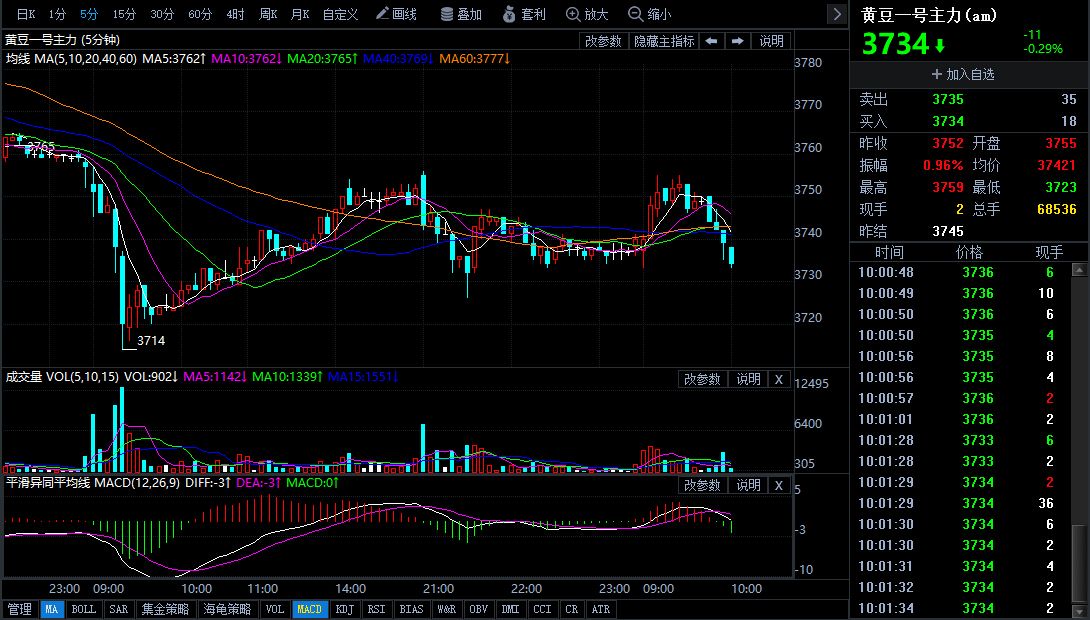Close the MACD indicator panel with X
1090x620 pixels.
(778, 485)
